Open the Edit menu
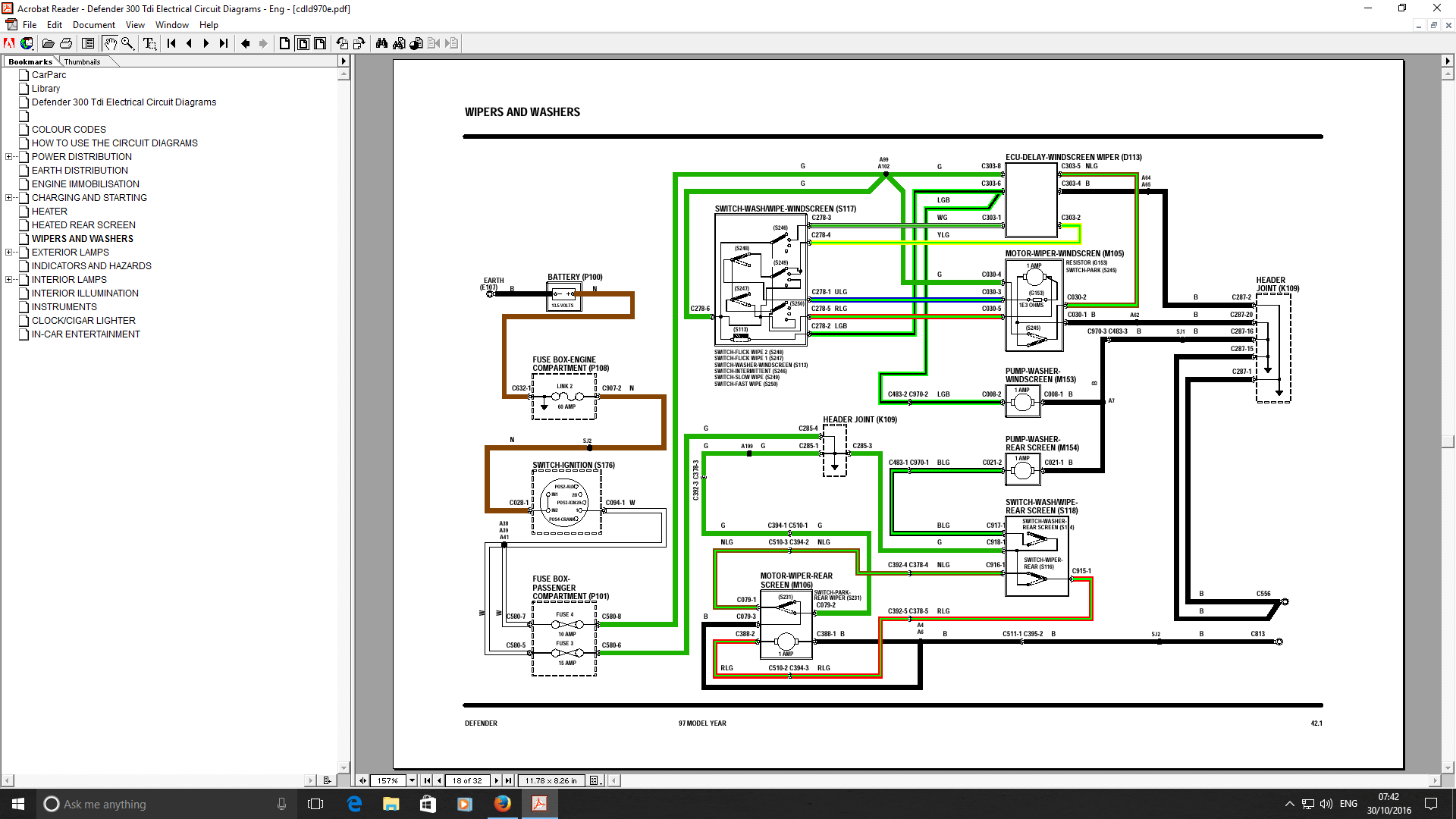The height and width of the screenshot is (819, 1456). click(x=55, y=25)
